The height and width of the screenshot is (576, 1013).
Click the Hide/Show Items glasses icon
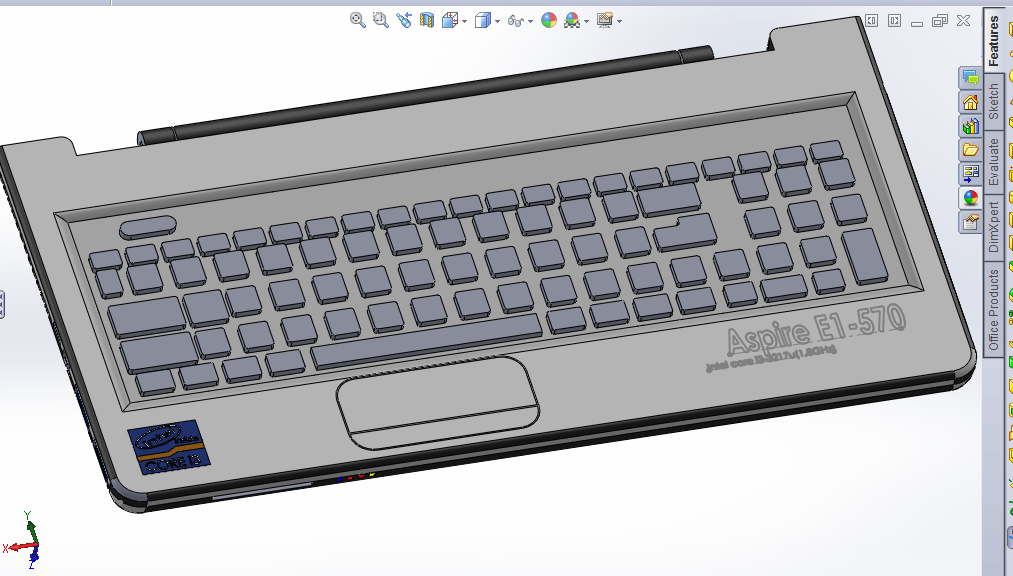click(x=516, y=21)
